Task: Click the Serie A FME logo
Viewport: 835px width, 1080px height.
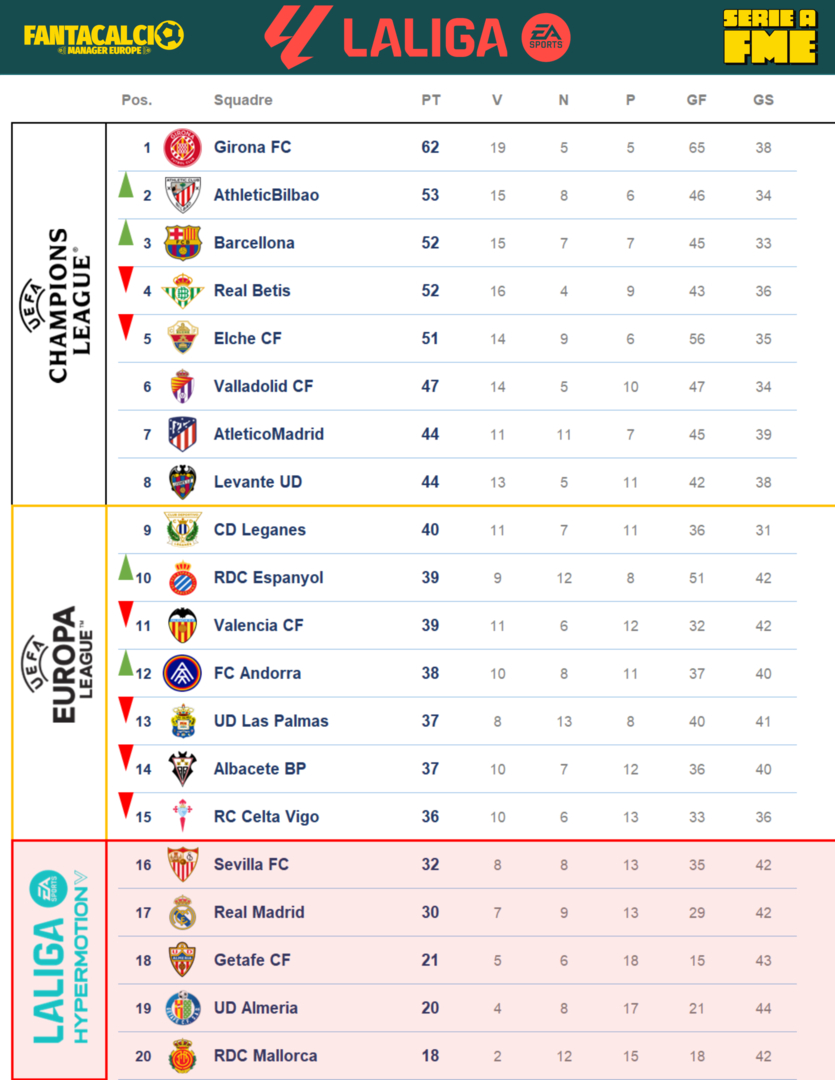Action: (768, 37)
